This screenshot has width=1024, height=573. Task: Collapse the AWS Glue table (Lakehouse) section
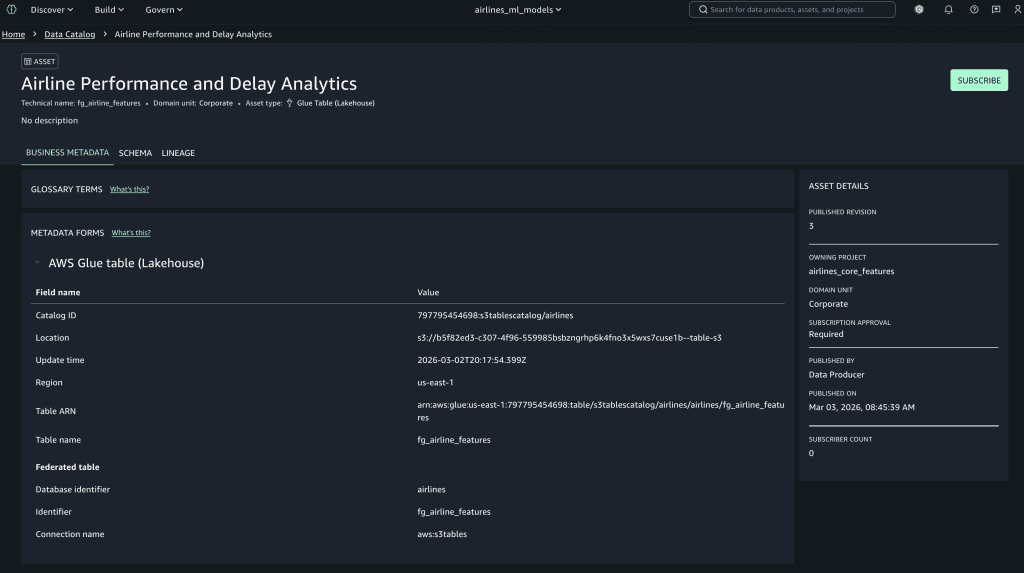click(x=37, y=263)
